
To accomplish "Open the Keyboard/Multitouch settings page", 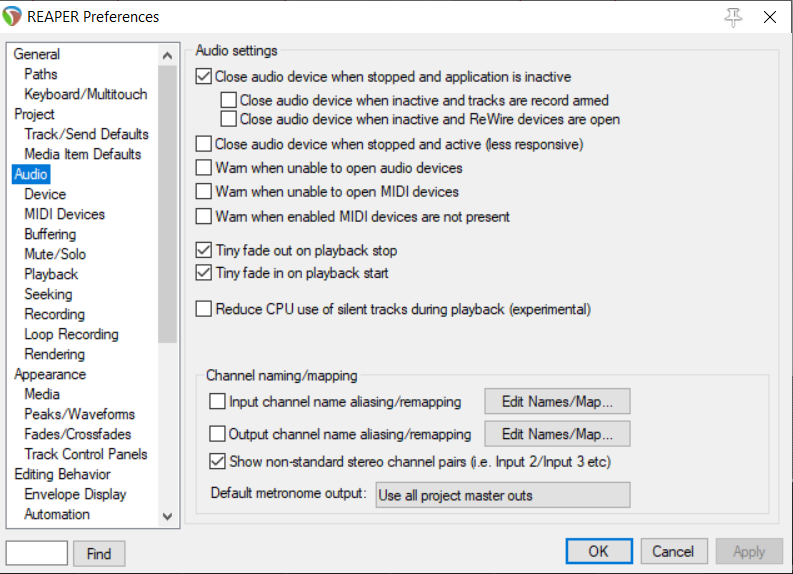I will pyautogui.click(x=86, y=94).
